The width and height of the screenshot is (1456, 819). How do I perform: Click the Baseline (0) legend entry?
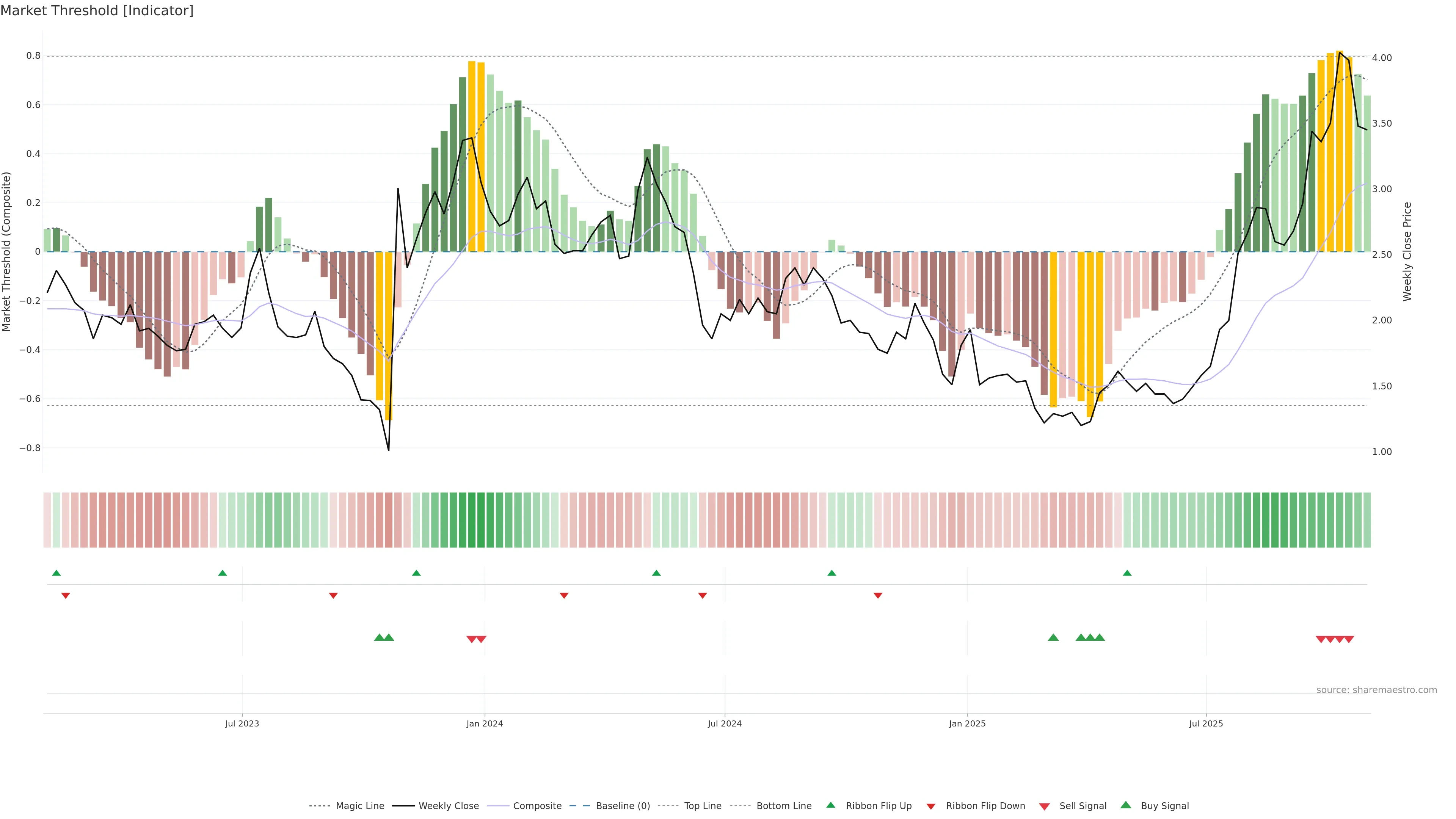(x=622, y=805)
